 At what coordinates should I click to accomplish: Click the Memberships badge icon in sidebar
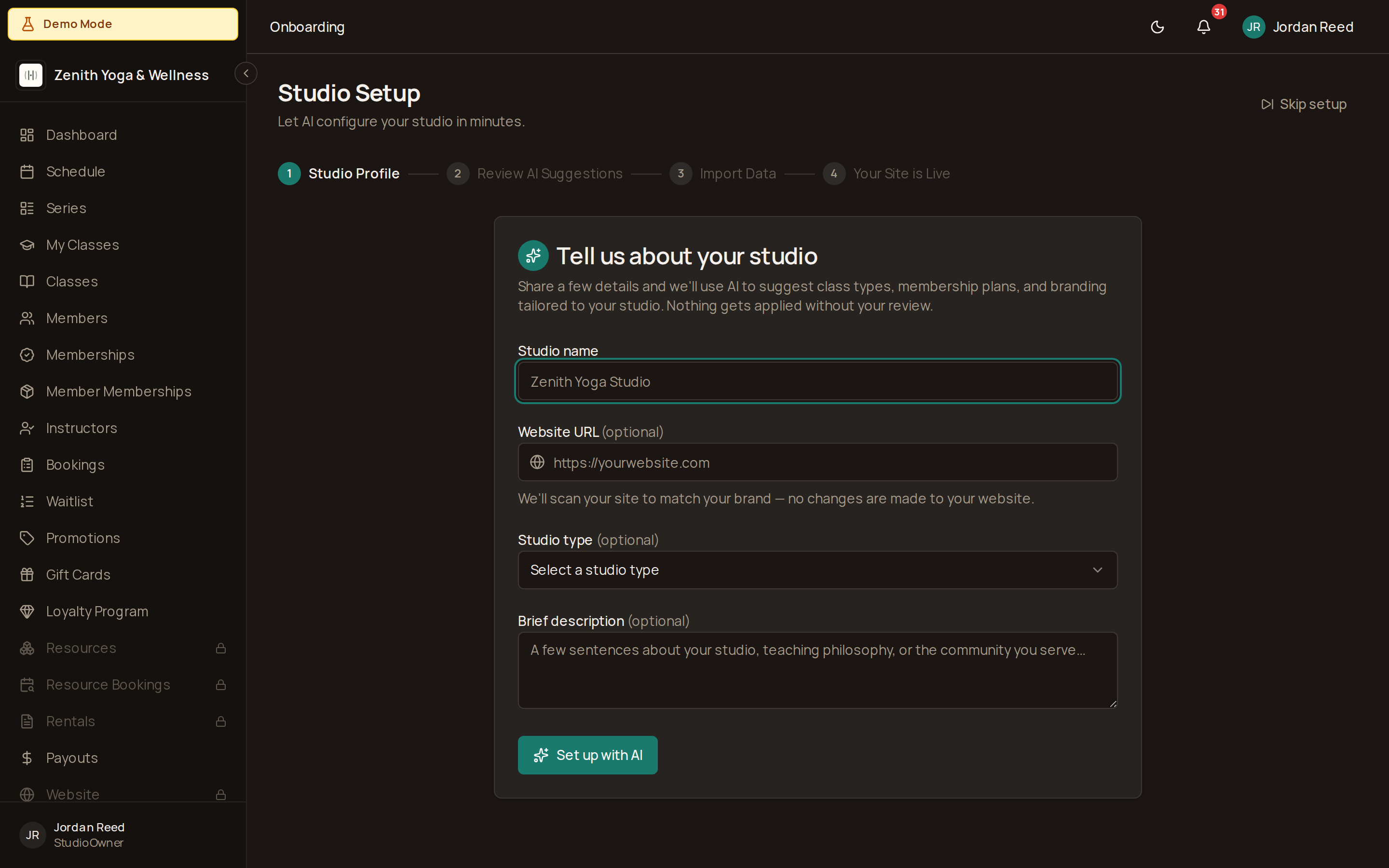[x=28, y=355]
